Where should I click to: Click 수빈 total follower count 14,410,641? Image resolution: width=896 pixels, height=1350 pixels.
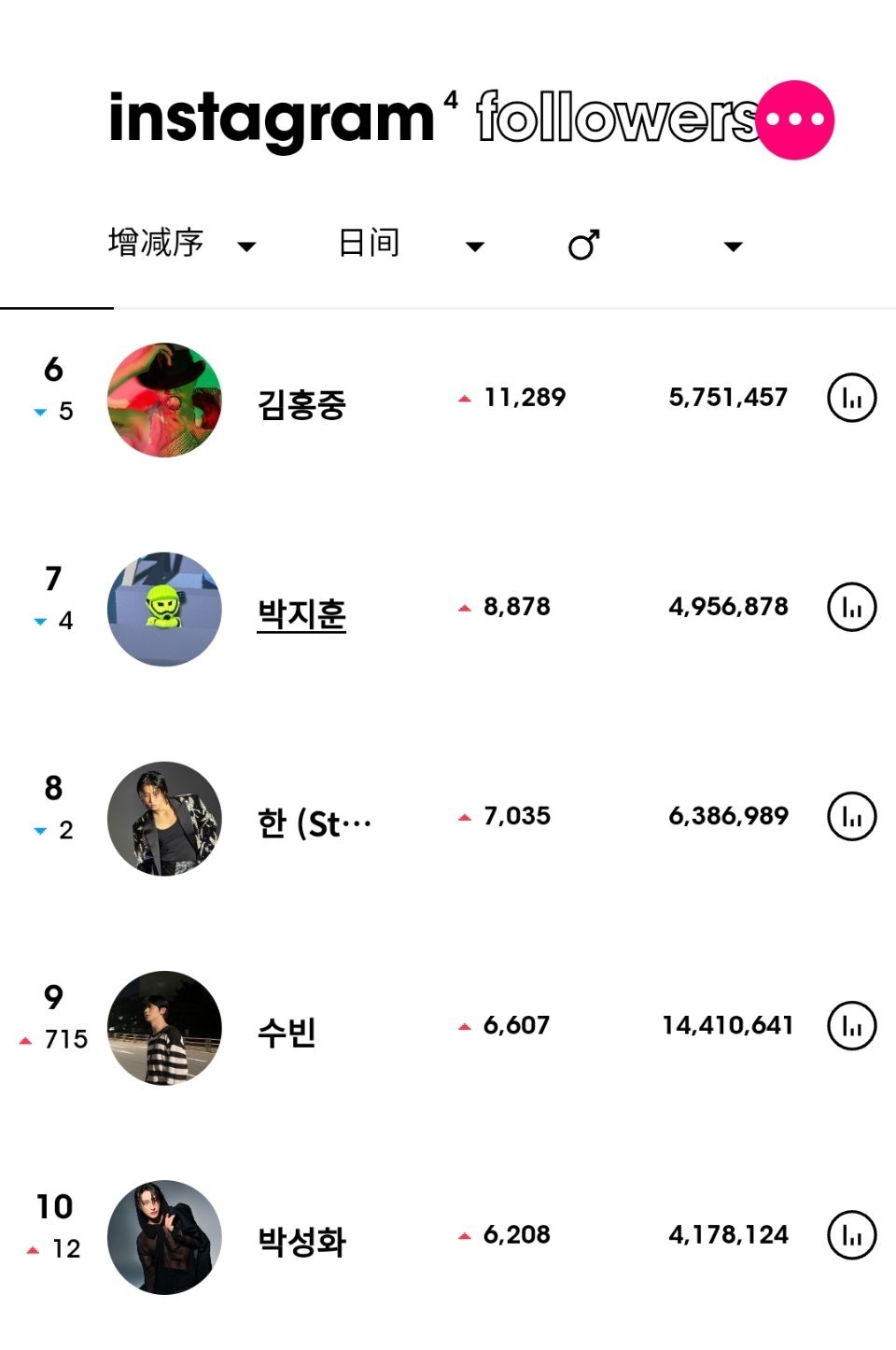[x=727, y=1025]
